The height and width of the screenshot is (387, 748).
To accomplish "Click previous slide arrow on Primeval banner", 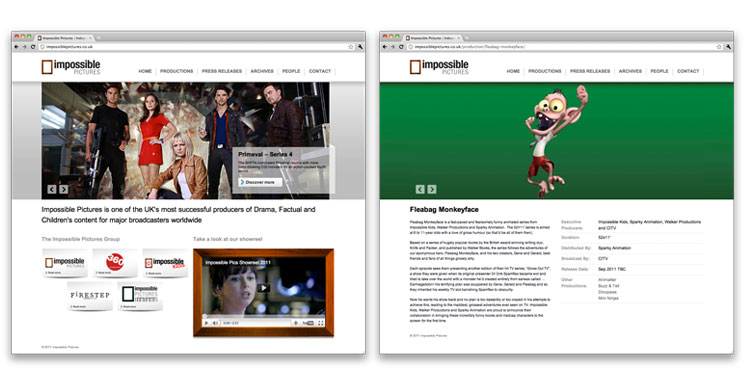I will [x=52, y=189].
